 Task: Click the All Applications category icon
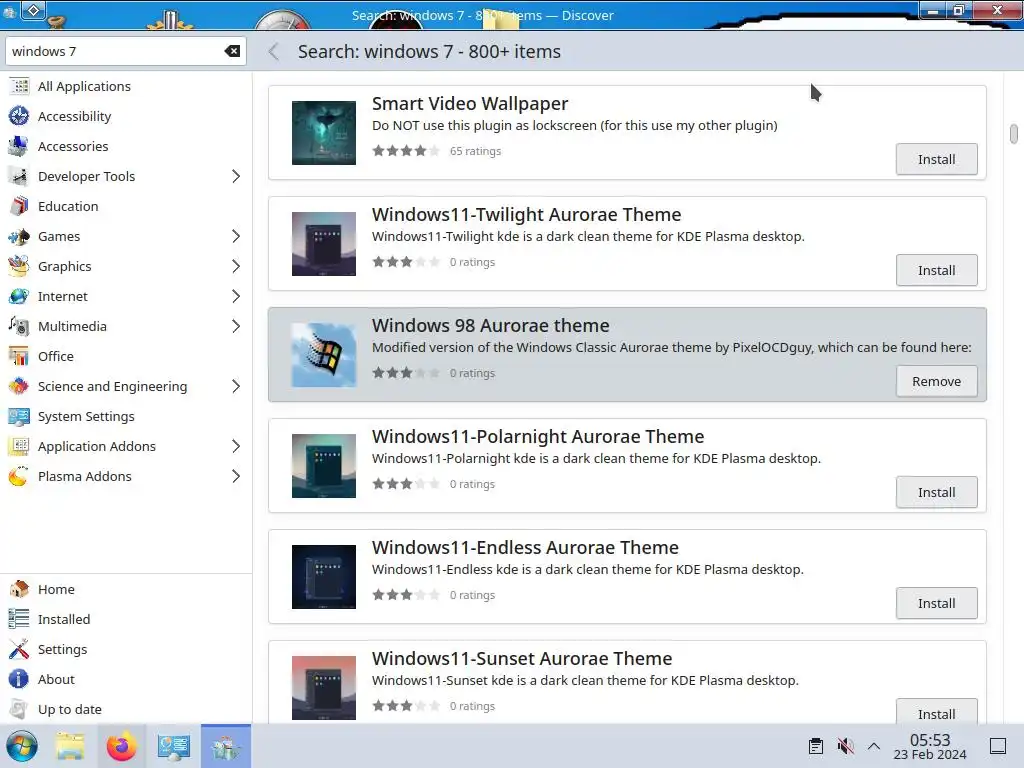19,86
